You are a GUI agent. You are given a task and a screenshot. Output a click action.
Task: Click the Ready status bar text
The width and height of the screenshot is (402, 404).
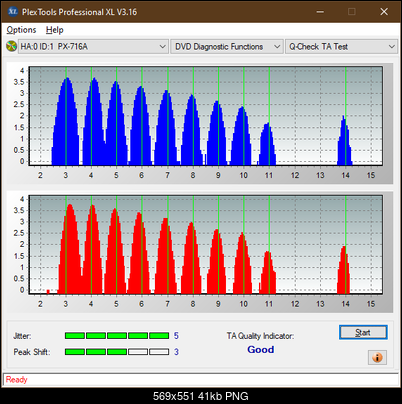[16, 380]
